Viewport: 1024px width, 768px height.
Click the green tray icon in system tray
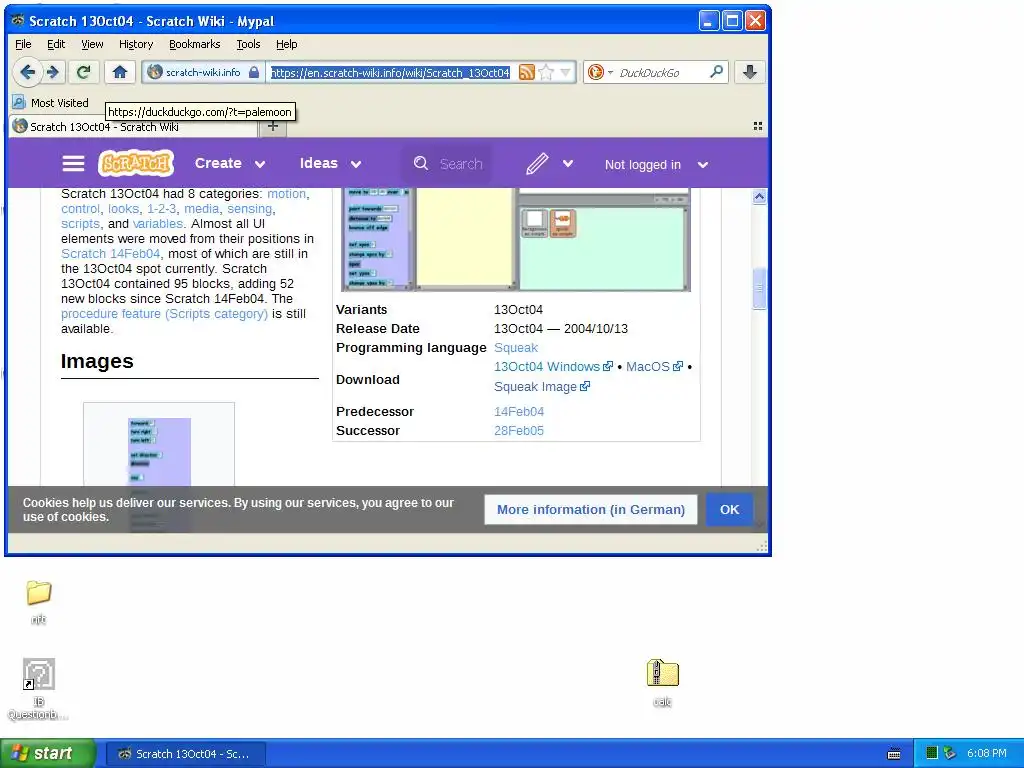click(x=932, y=753)
